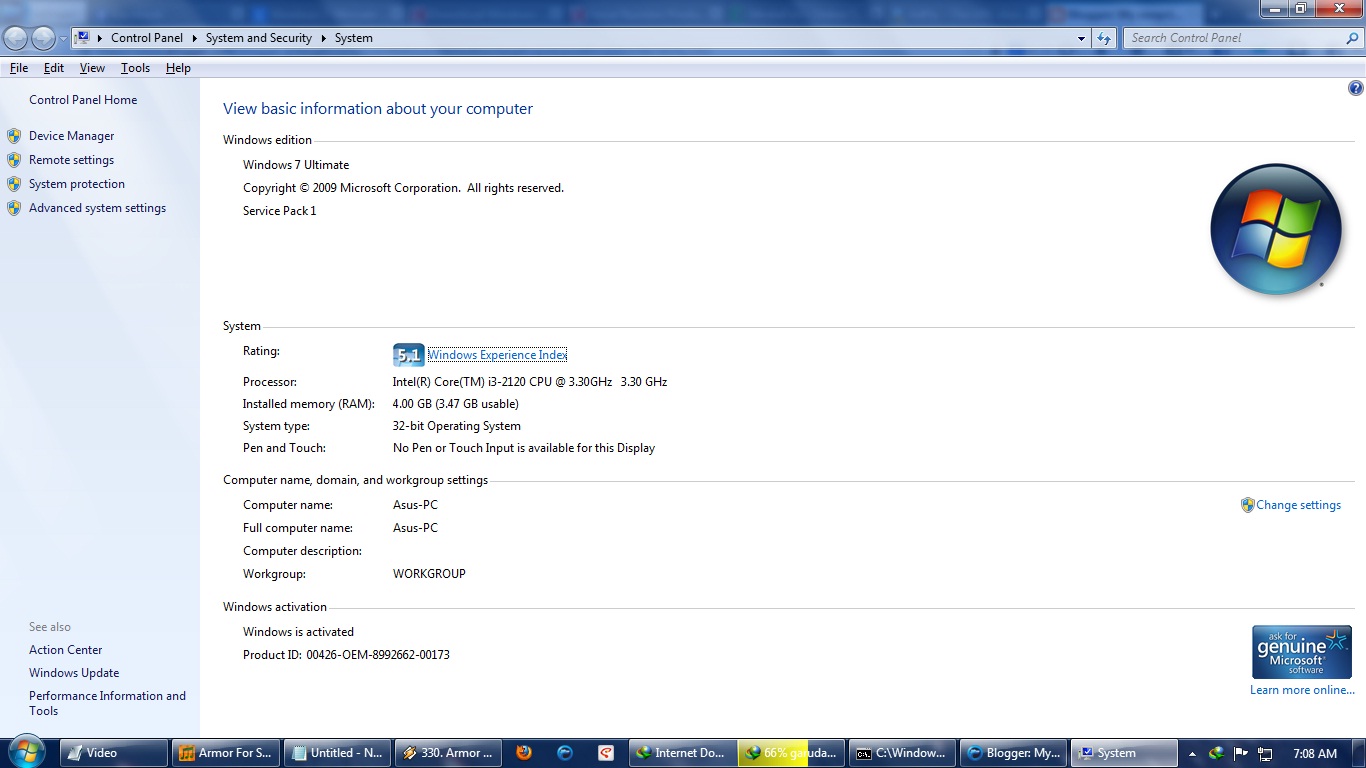The width and height of the screenshot is (1366, 768).
Task: Open Action Center link
Action: click(66, 650)
